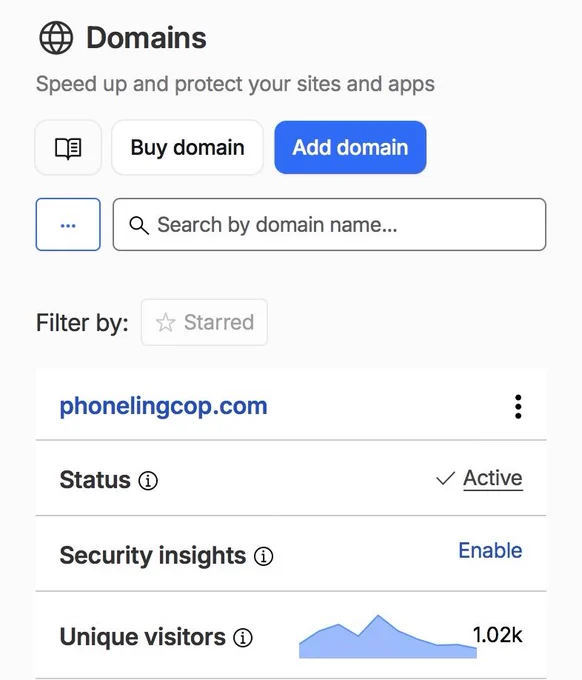The height and width of the screenshot is (680, 582).
Task: Focus the Search by domain name field
Action: (x=329, y=225)
